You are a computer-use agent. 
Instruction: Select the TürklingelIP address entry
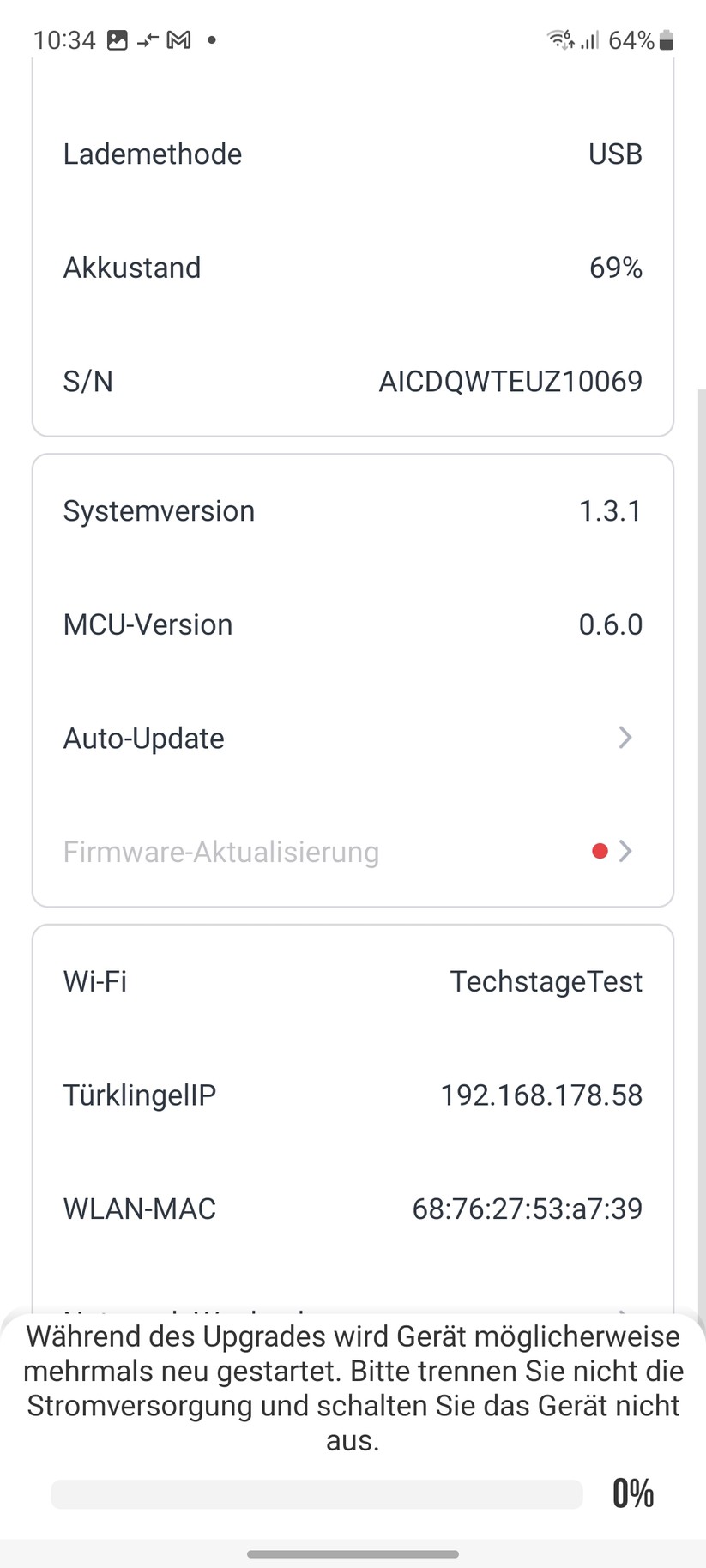(353, 1094)
